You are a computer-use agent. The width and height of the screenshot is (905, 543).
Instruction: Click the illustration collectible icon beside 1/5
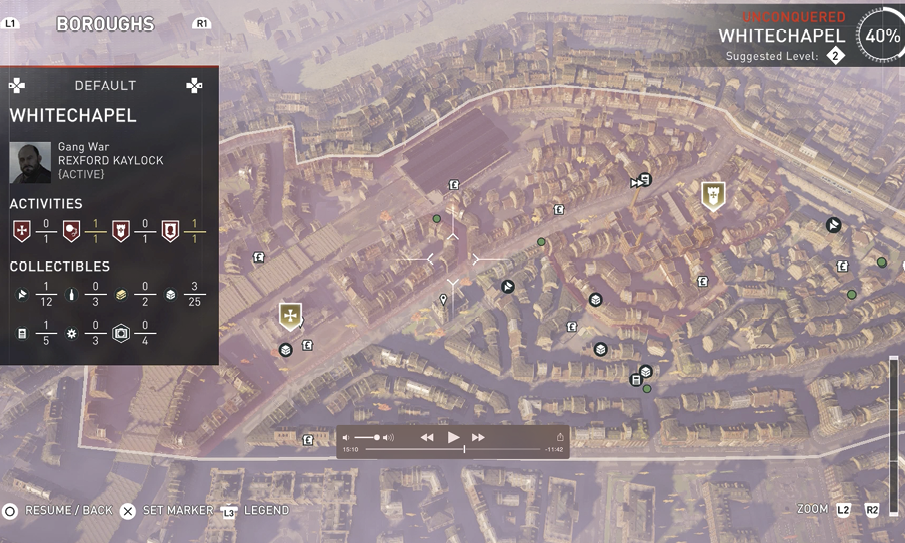click(22, 334)
